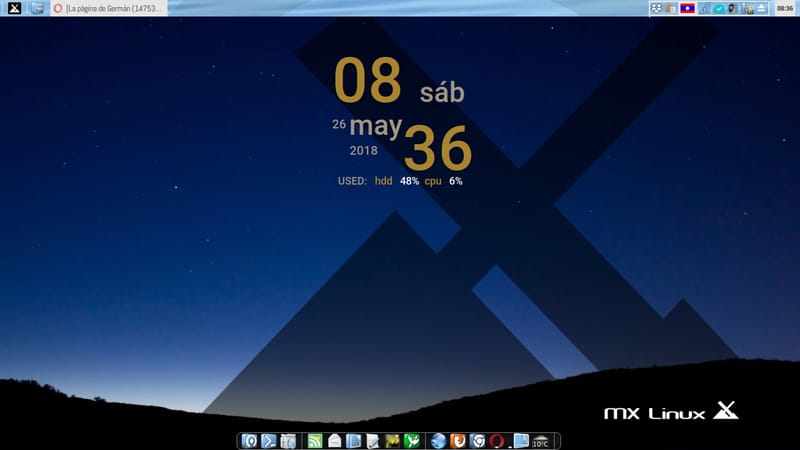Launch the green RSS feed reader

[x=315, y=441]
